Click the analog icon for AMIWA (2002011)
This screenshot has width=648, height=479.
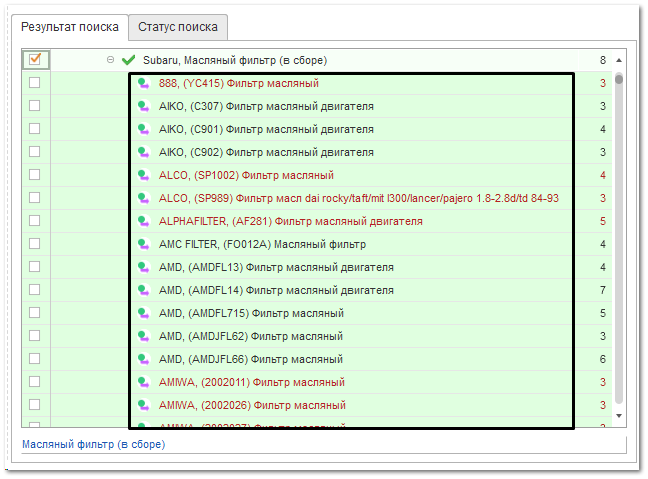[143, 382]
